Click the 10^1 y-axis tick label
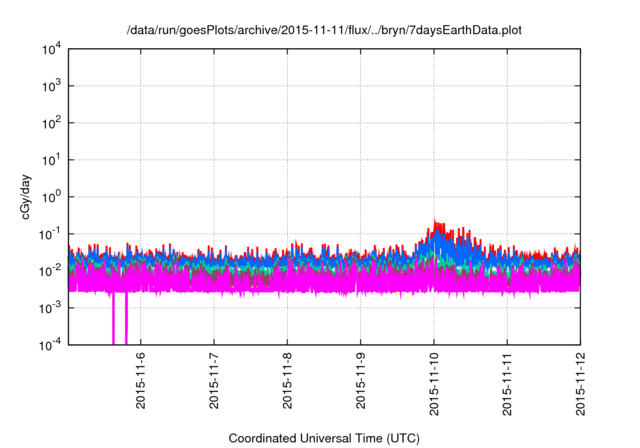Viewport: 640px width, 448px height. (52, 160)
